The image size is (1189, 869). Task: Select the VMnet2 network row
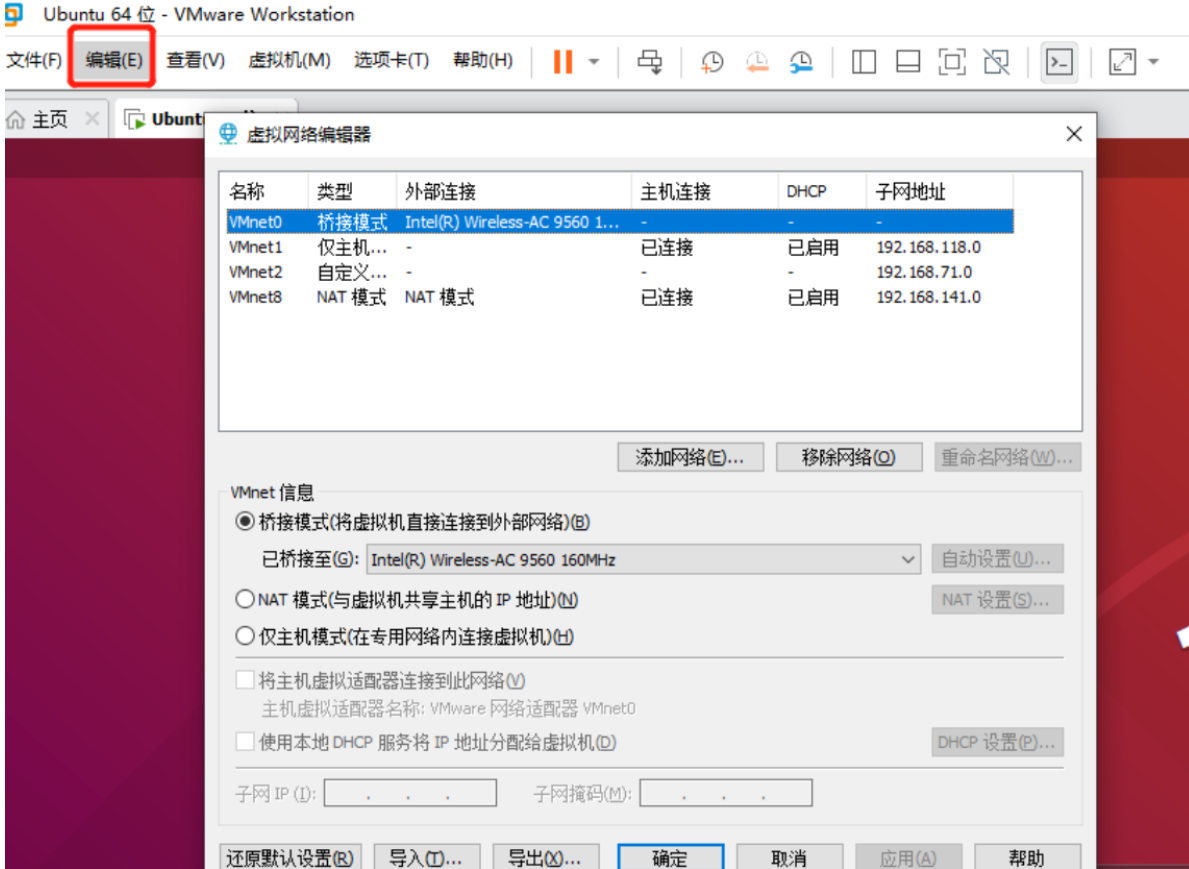point(620,272)
